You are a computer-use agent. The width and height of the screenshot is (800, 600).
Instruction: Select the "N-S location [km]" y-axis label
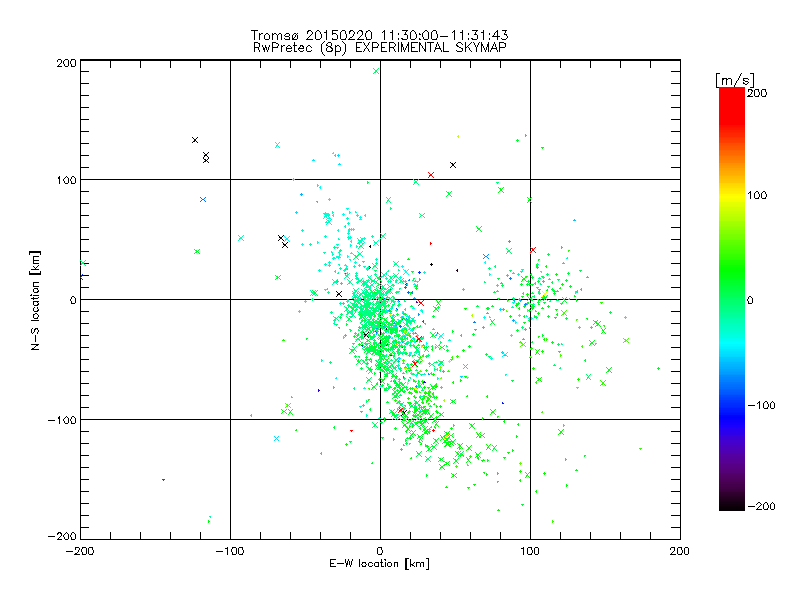pos(35,300)
